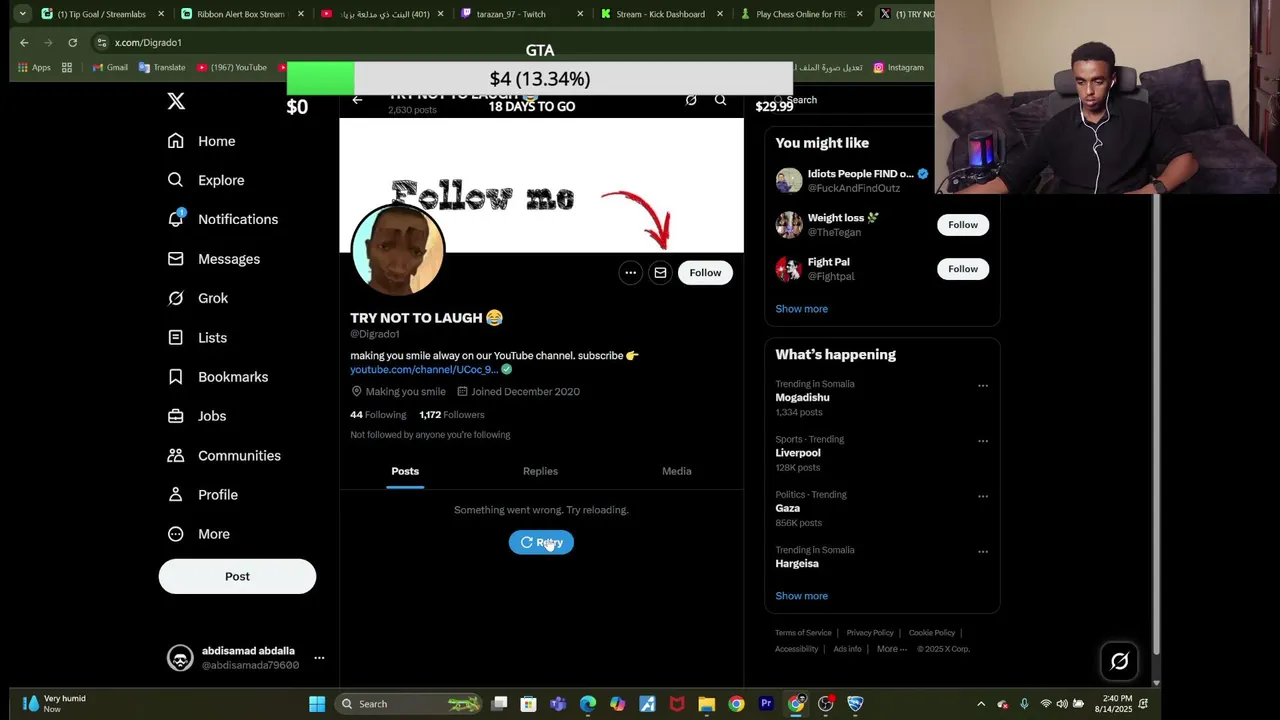This screenshot has width=1280, height=720.
Task: Switch to the Stream - Kick Dashboard tab
Action: click(x=660, y=14)
